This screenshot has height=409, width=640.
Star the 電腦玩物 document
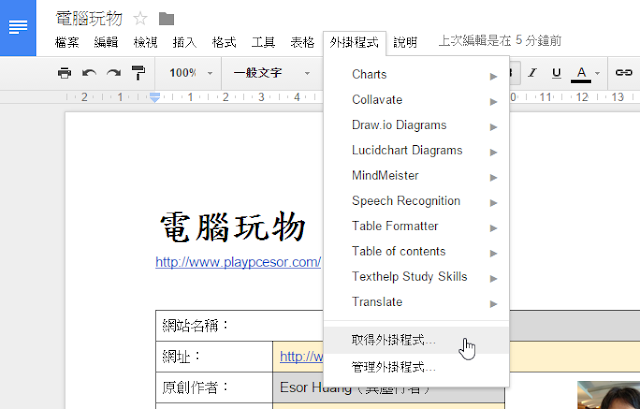[x=140, y=18]
